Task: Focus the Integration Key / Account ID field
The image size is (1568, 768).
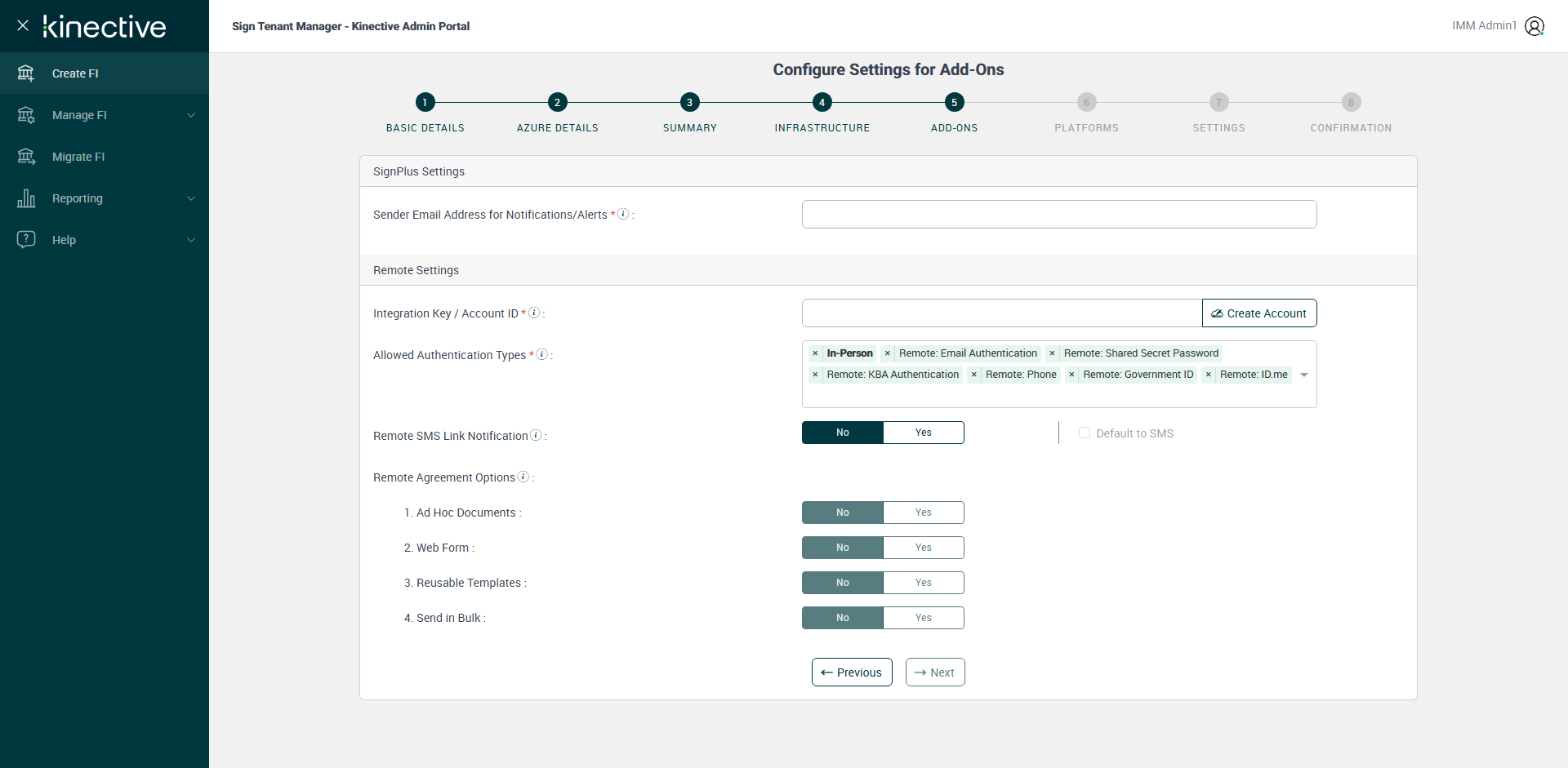Action: pyautogui.click(x=1002, y=313)
